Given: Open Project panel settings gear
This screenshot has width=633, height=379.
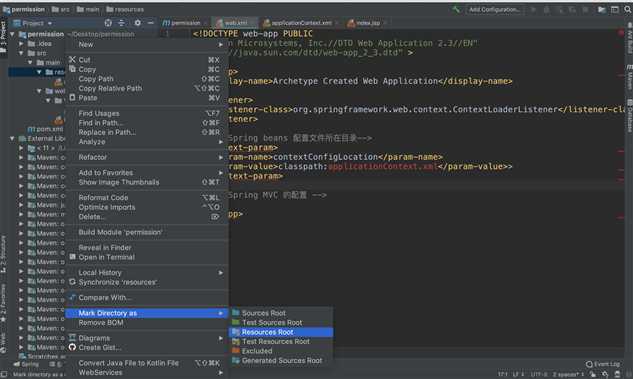Looking at the screenshot, I should click(138, 23).
